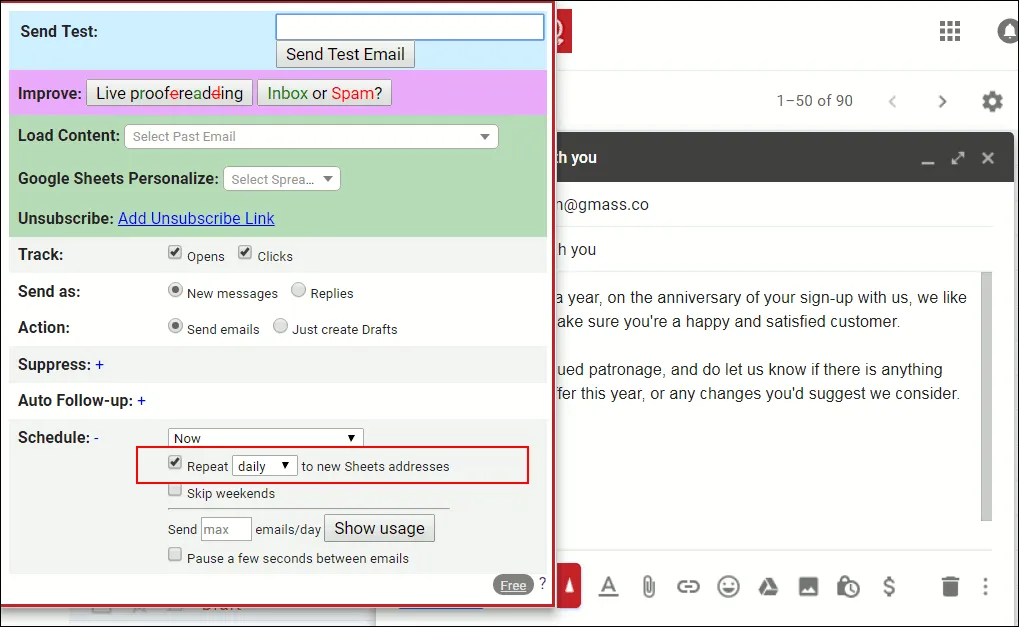The height and width of the screenshot is (627, 1019).
Task: Click the Free plan badge
Action: pyautogui.click(x=513, y=585)
